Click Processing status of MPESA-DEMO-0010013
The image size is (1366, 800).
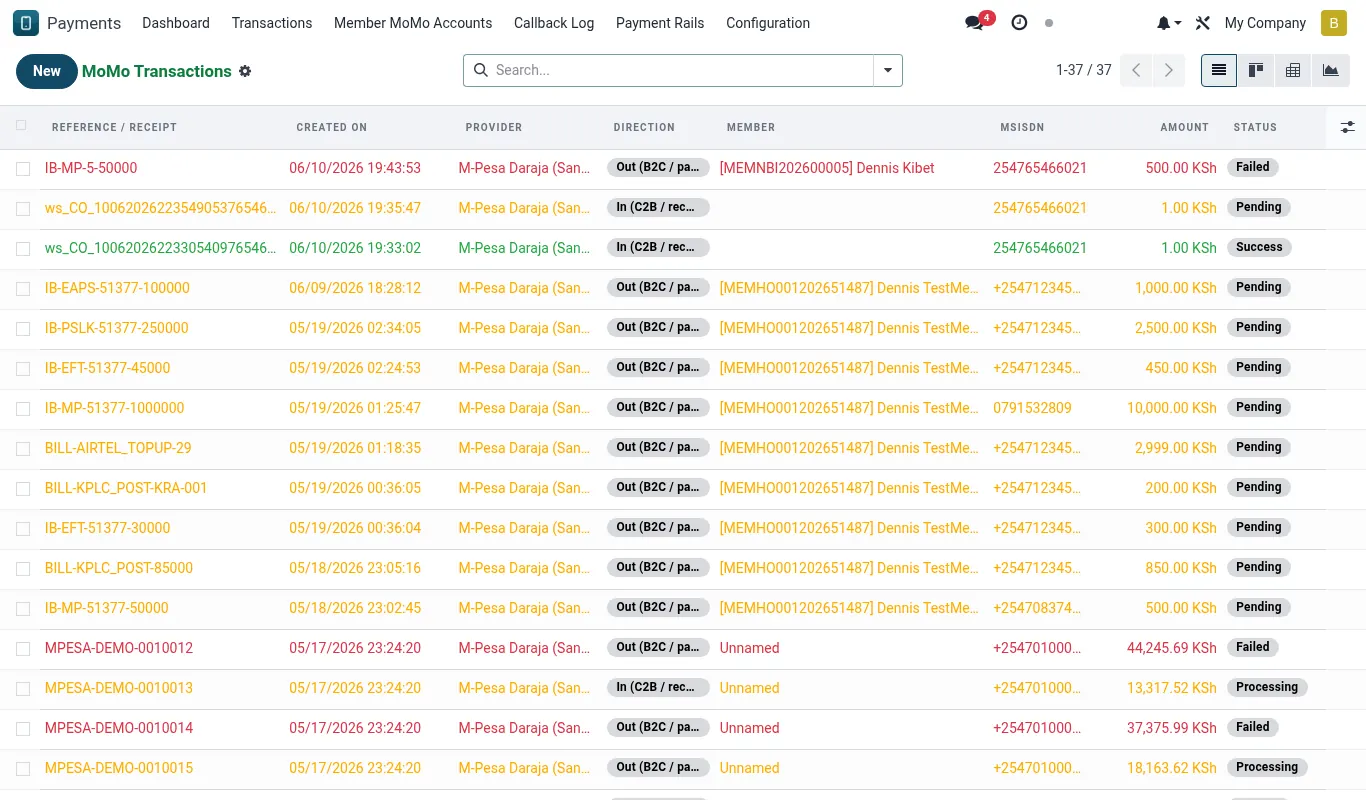click(x=1267, y=687)
